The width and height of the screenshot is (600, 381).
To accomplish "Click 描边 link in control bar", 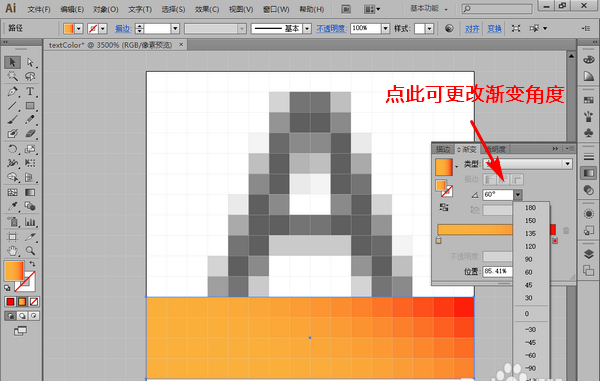I will pyautogui.click(x=123, y=28).
